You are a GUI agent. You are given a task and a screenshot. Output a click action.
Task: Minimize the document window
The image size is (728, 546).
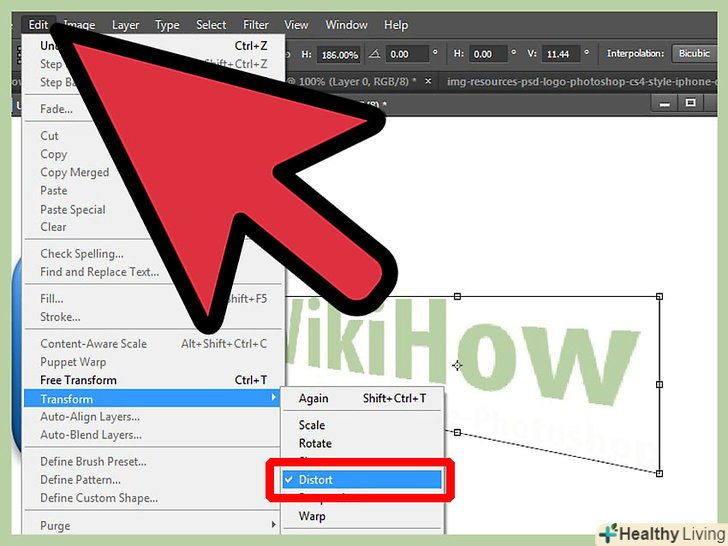(x=661, y=103)
